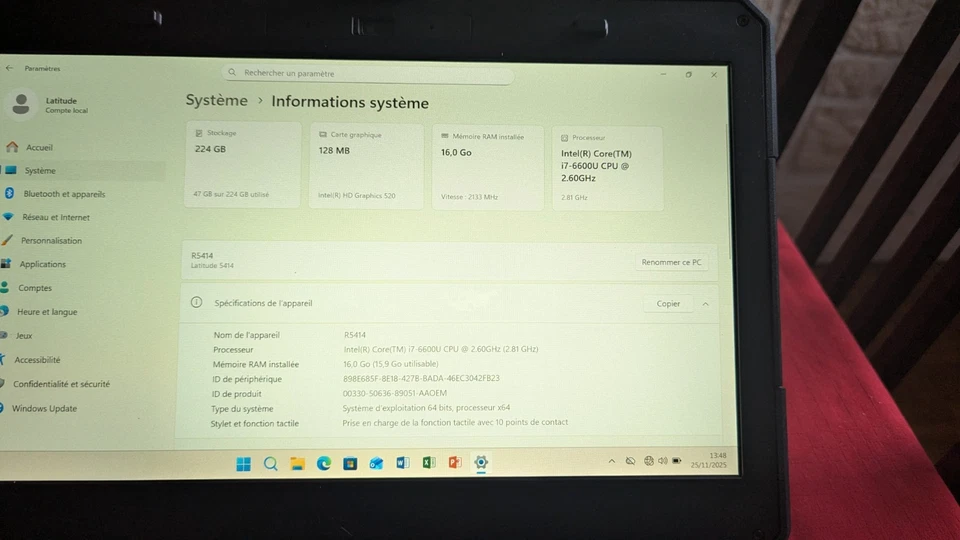Image resolution: width=960 pixels, height=540 pixels.
Task: Open File Explorer from the taskbar
Action: click(x=297, y=463)
